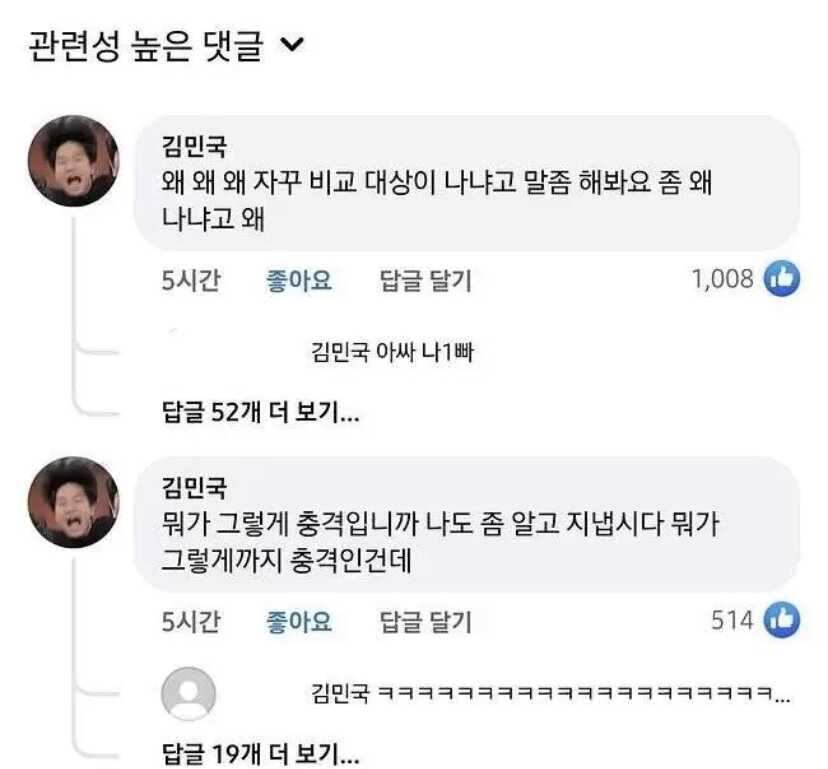The width and height of the screenshot is (828, 769).
Task: View the 1,008 reactions count
Action: (x=722, y=278)
